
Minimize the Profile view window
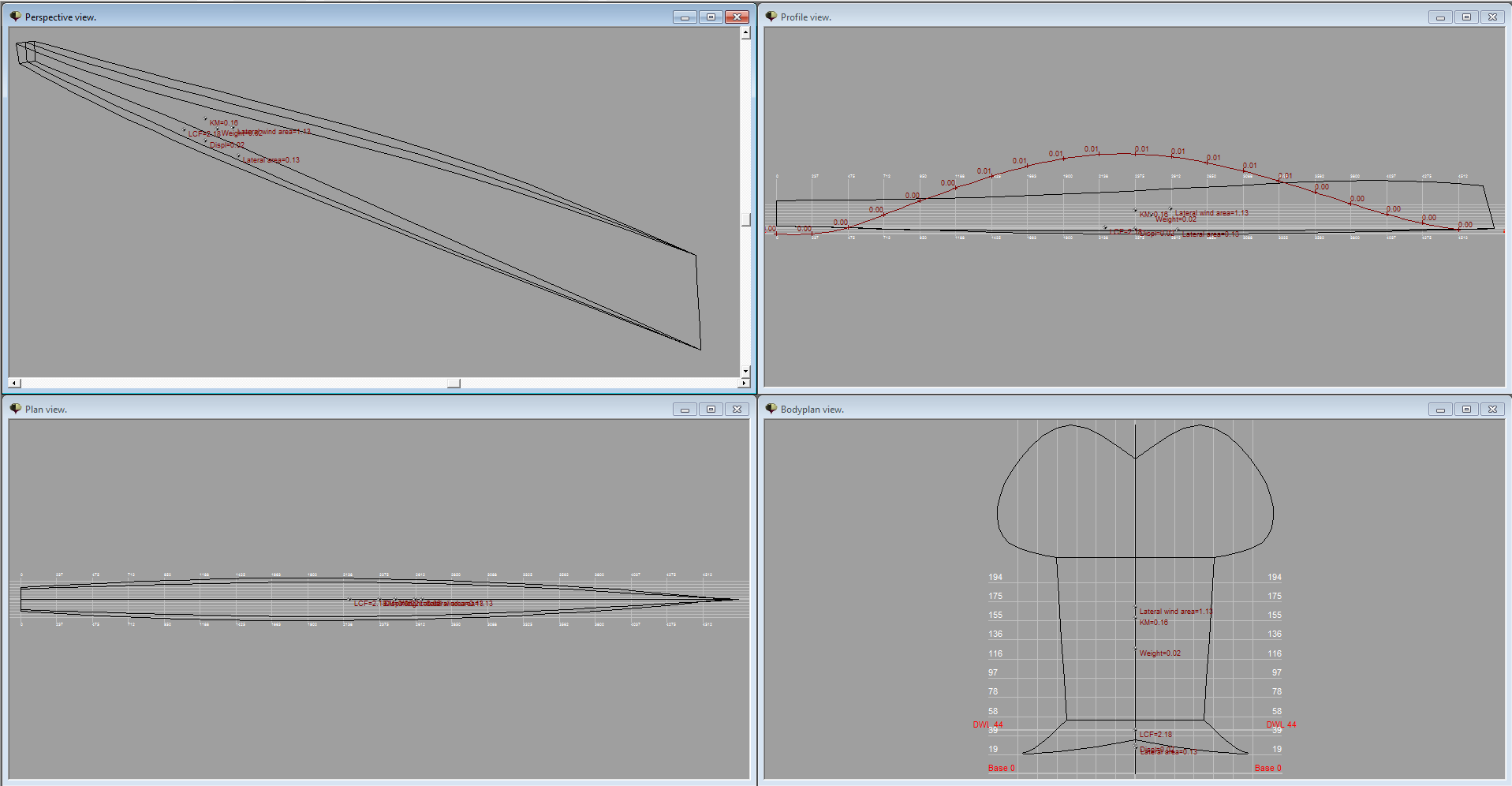(1440, 17)
